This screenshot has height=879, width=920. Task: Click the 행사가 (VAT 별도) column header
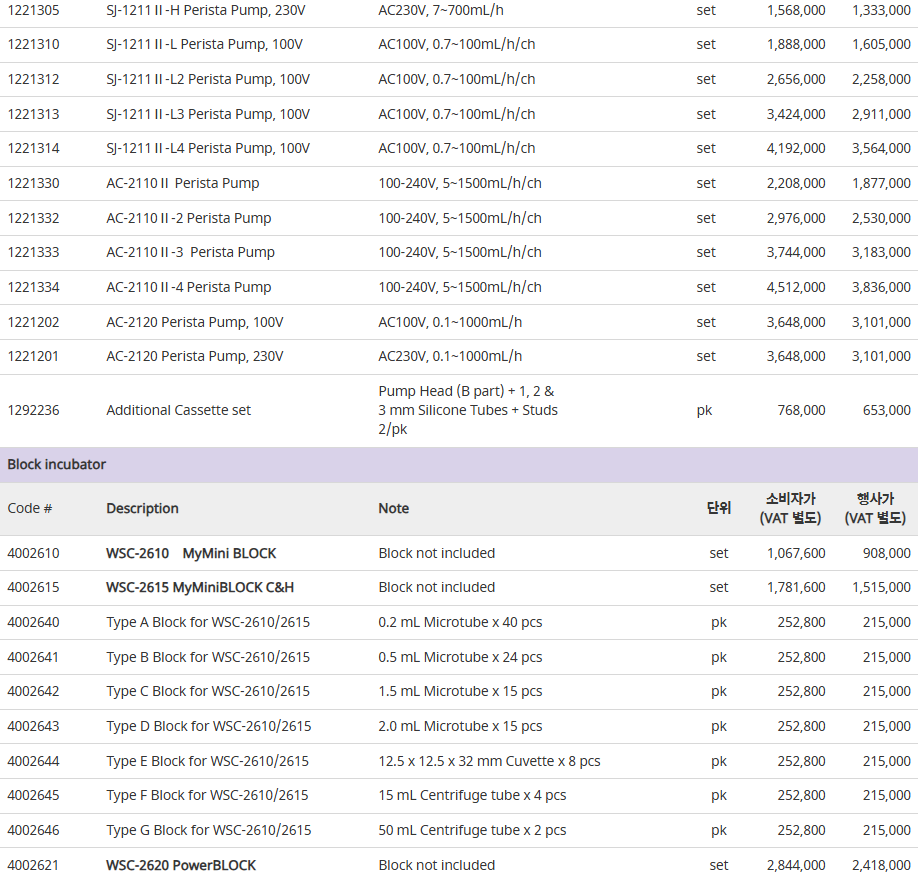pos(875,509)
